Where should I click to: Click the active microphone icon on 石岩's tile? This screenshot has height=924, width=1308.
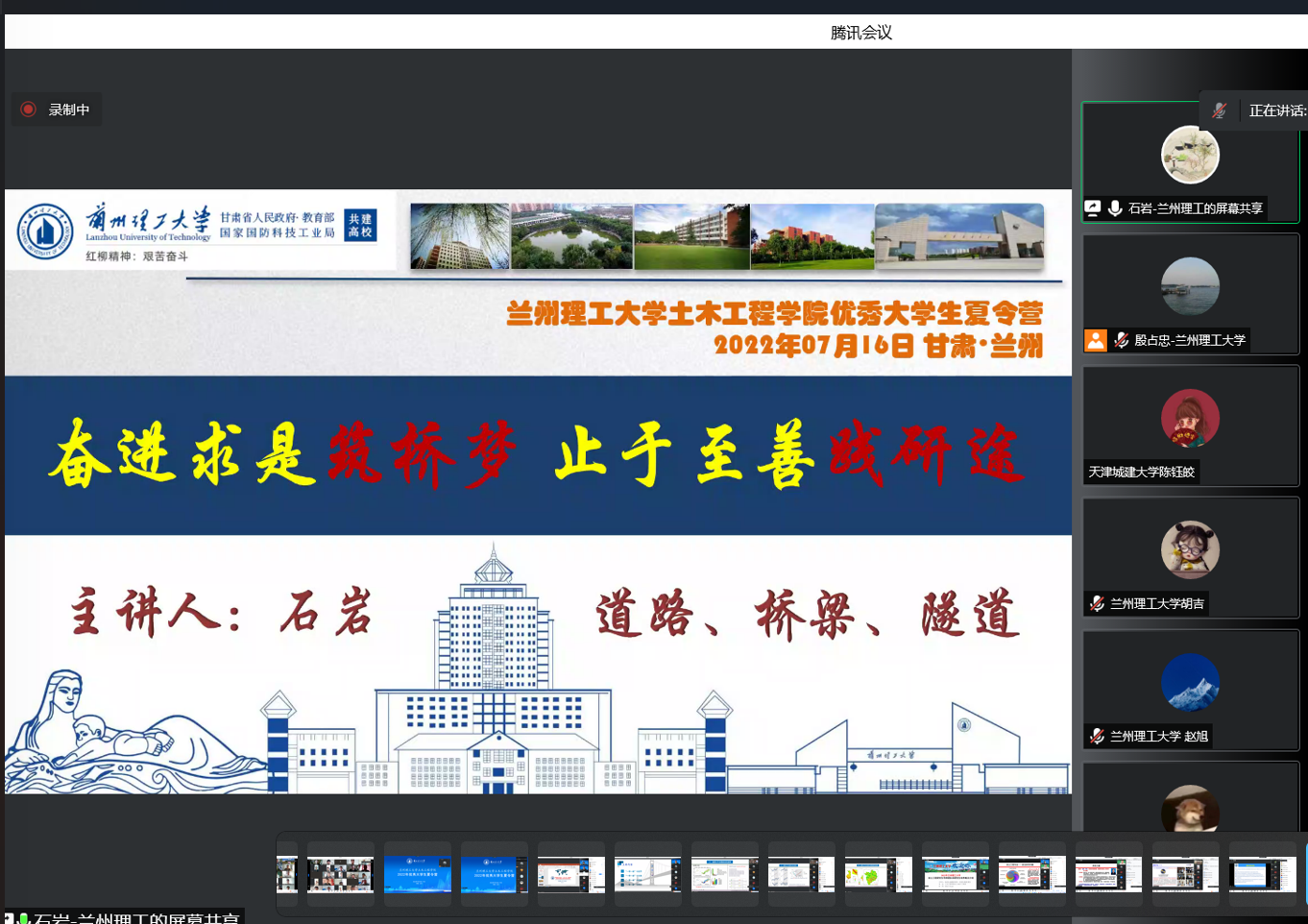coord(1115,207)
